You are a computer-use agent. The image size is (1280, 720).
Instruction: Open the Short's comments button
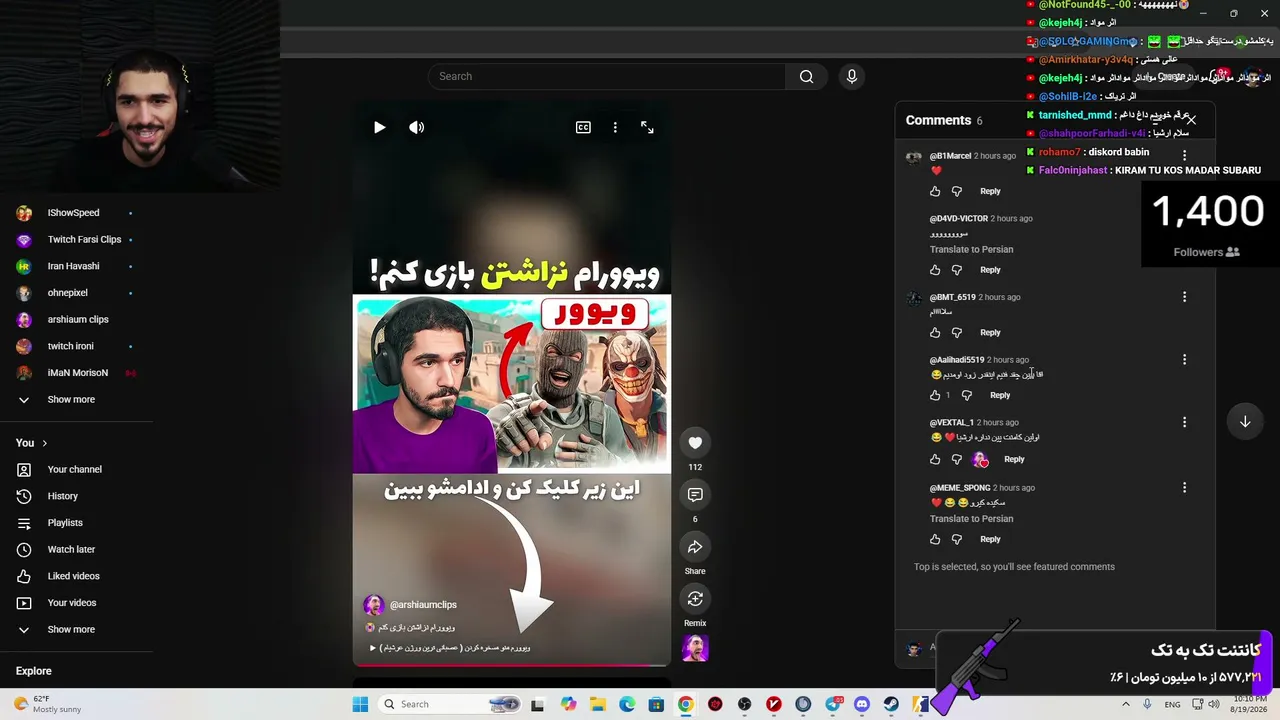coord(695,495)
